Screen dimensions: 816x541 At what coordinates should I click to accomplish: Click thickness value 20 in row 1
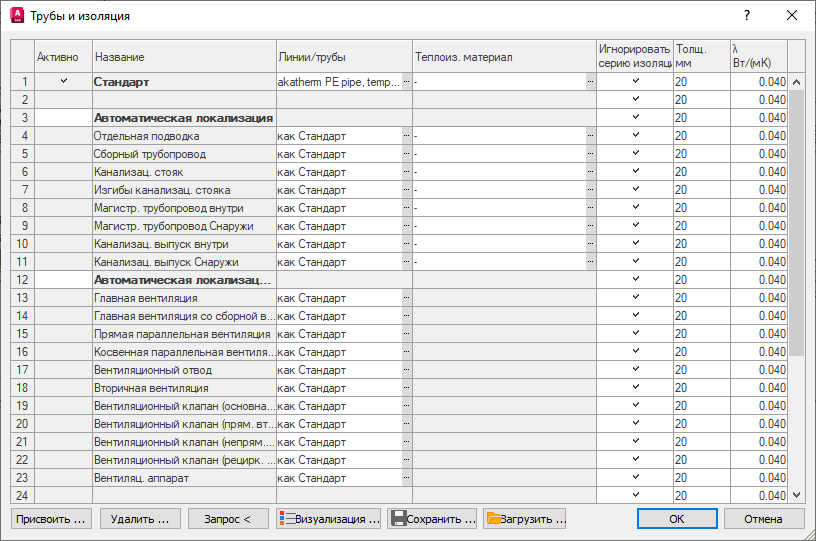tap(702, 82)
